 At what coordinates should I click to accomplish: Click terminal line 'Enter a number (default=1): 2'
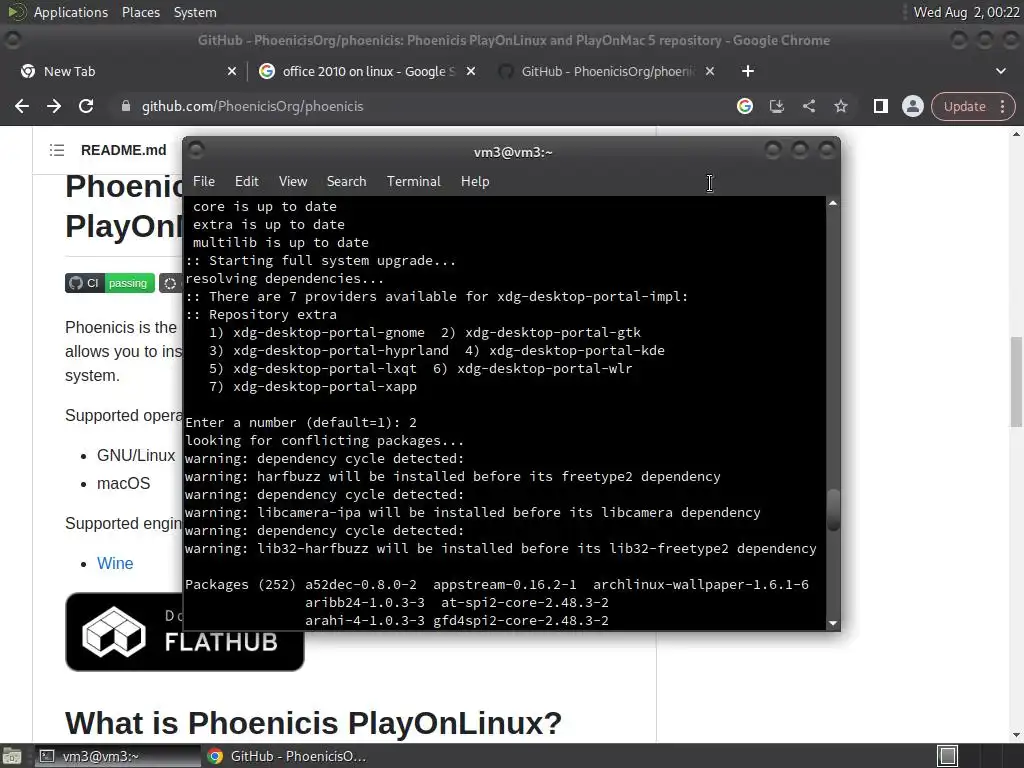tap(301, 423)
